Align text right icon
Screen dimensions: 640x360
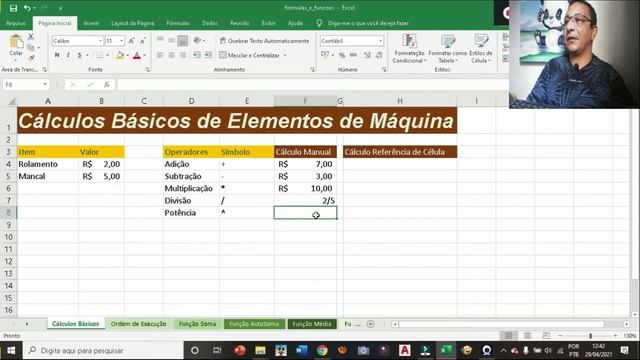point(182,55)
